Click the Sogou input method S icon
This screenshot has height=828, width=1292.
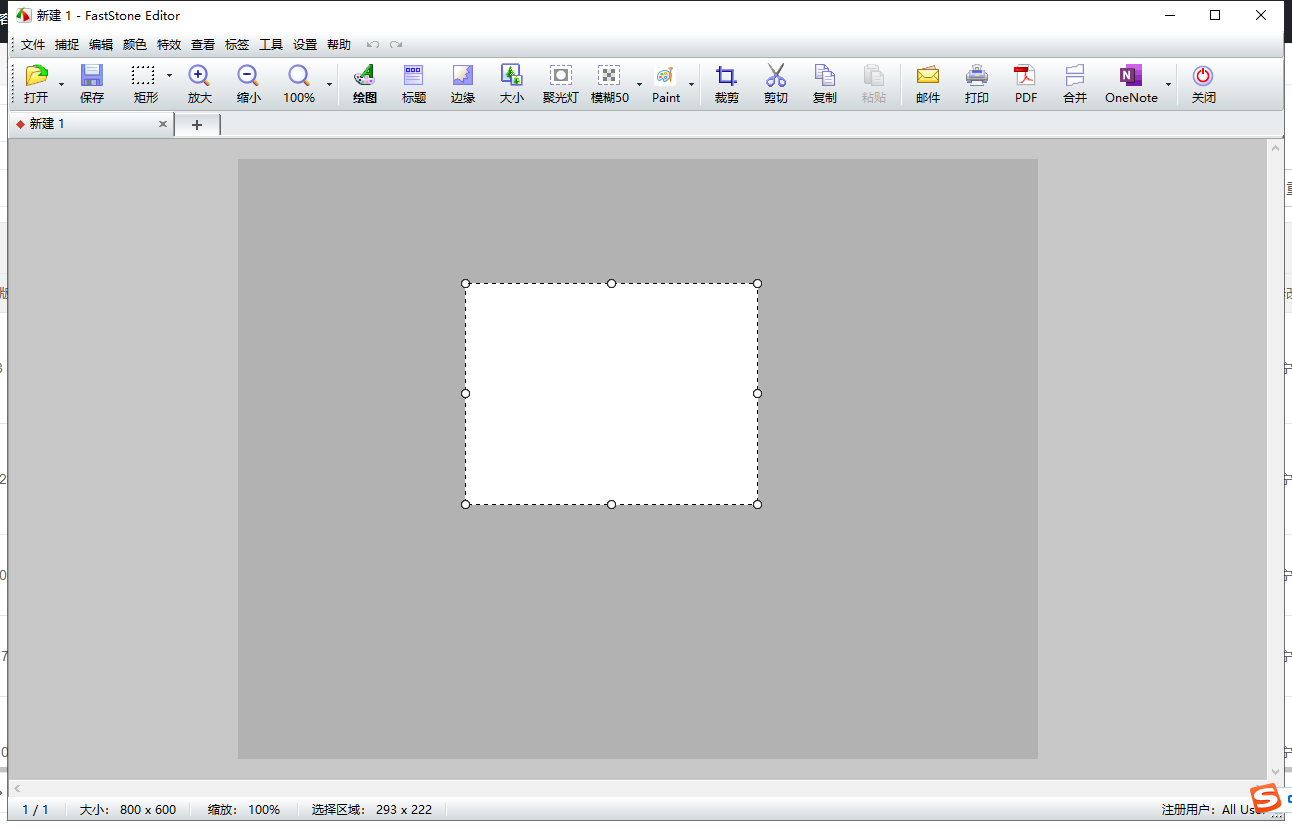[1266, 799]
